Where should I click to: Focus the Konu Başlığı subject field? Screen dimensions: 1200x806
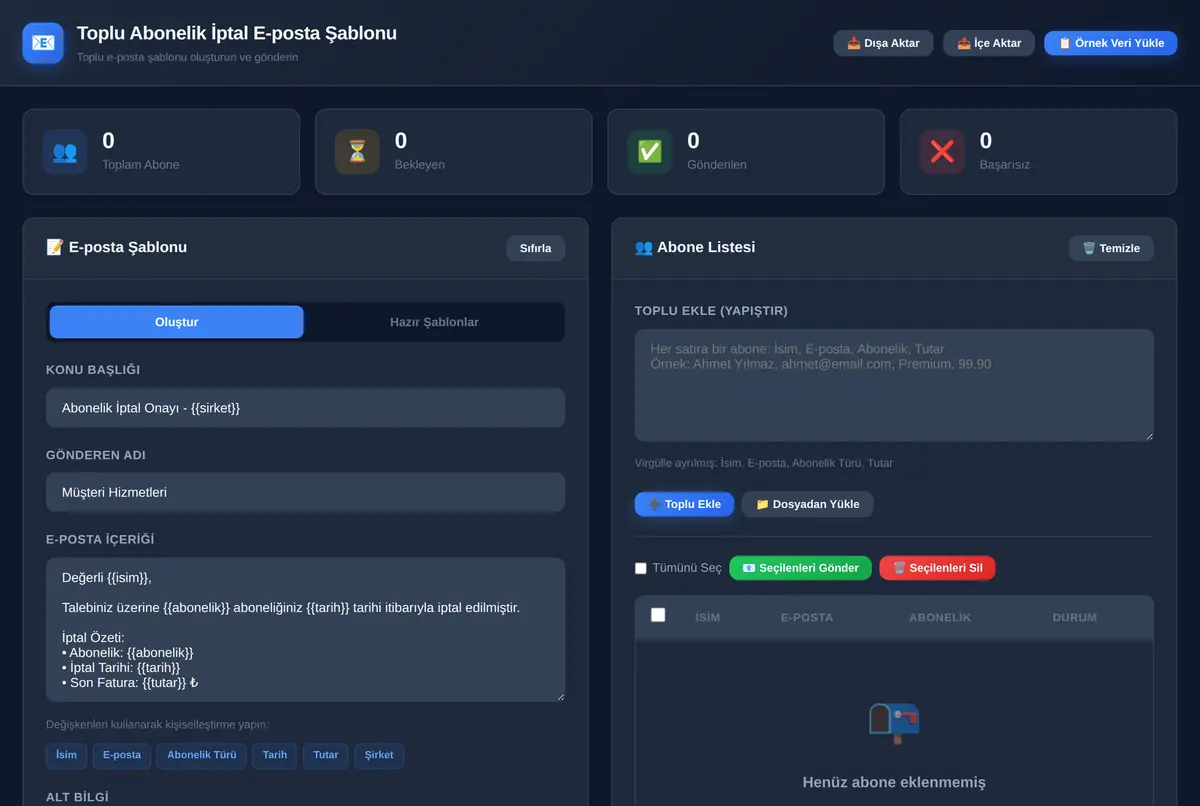306,408
